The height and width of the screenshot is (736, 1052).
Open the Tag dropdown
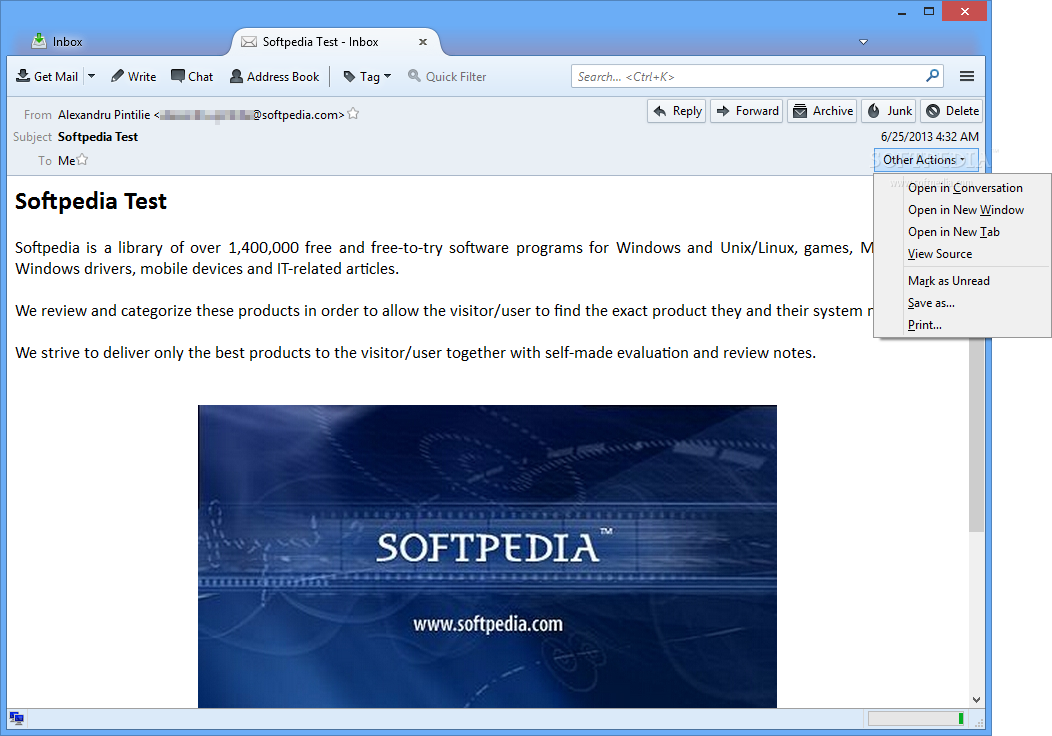point(367,76)
